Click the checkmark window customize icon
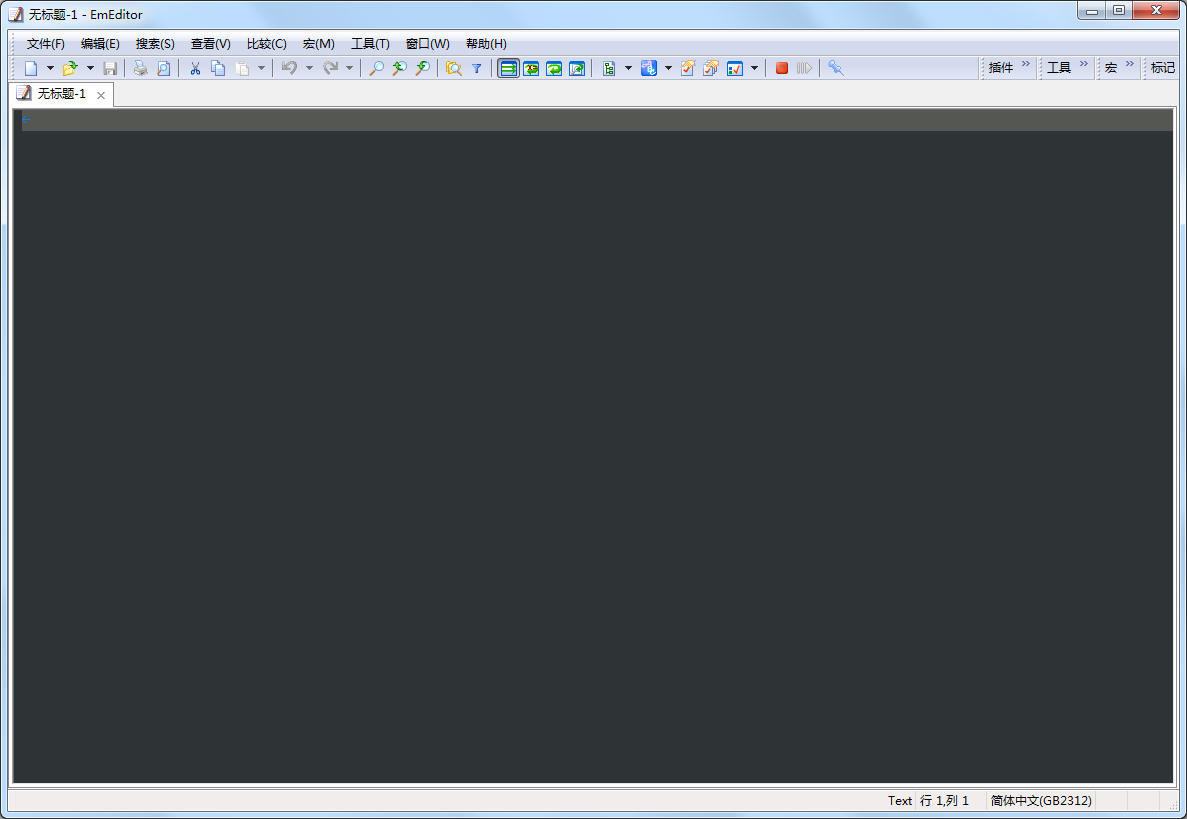 pos(735,68)
